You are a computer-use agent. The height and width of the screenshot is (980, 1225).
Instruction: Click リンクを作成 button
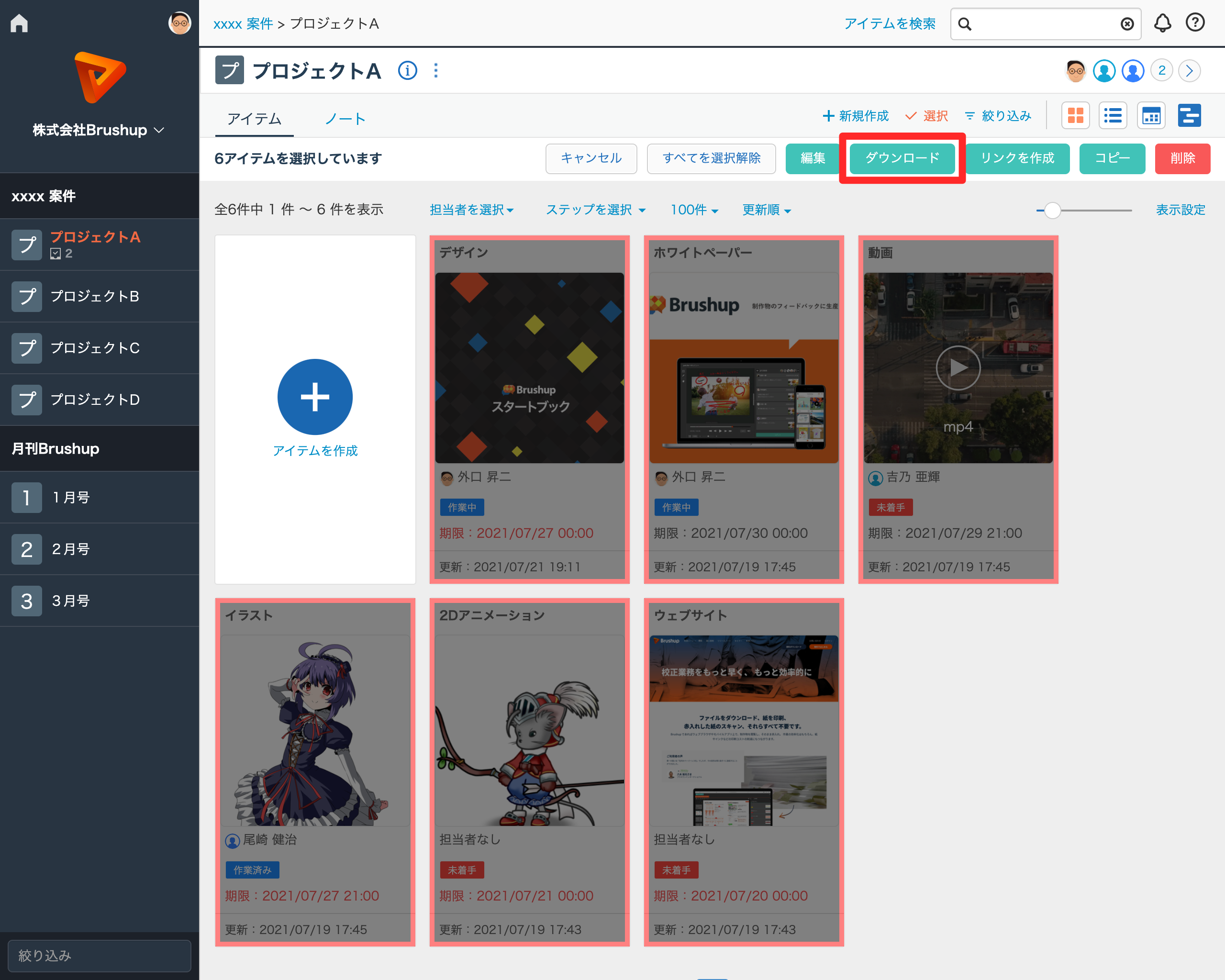pyautogui.click(x=1017, y=158)
